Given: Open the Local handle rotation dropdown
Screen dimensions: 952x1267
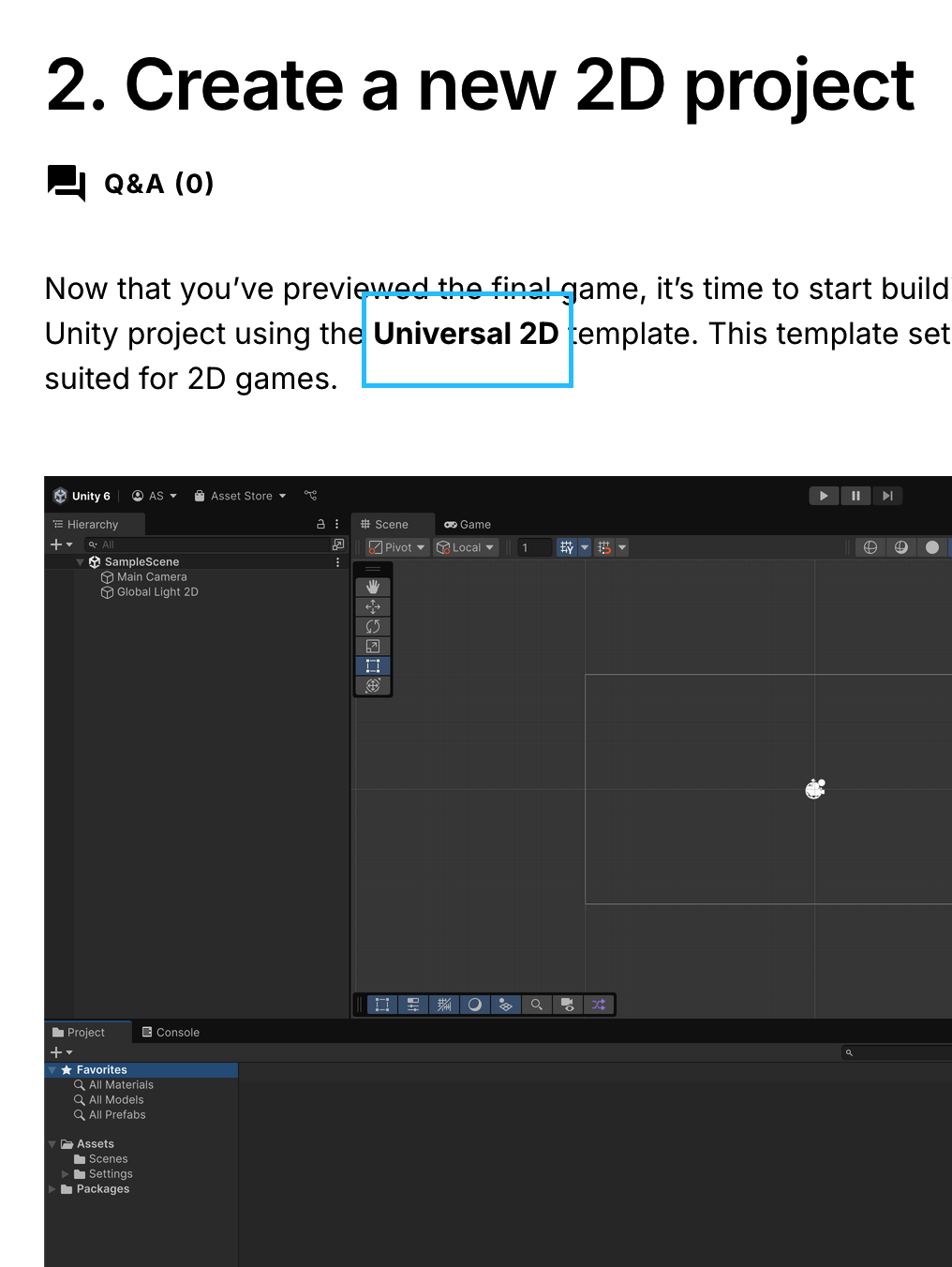Looking at the screenshot, I should (x=465, y=547).
